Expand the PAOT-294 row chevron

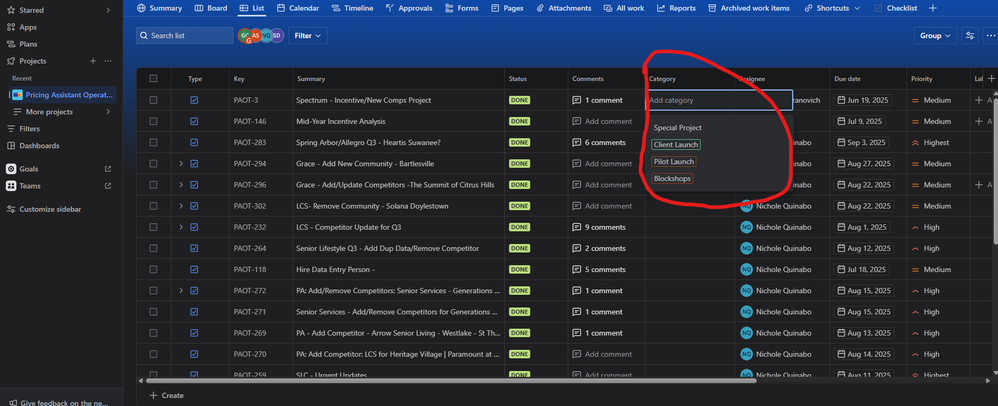pyautogui.click(x=181, y=164)
